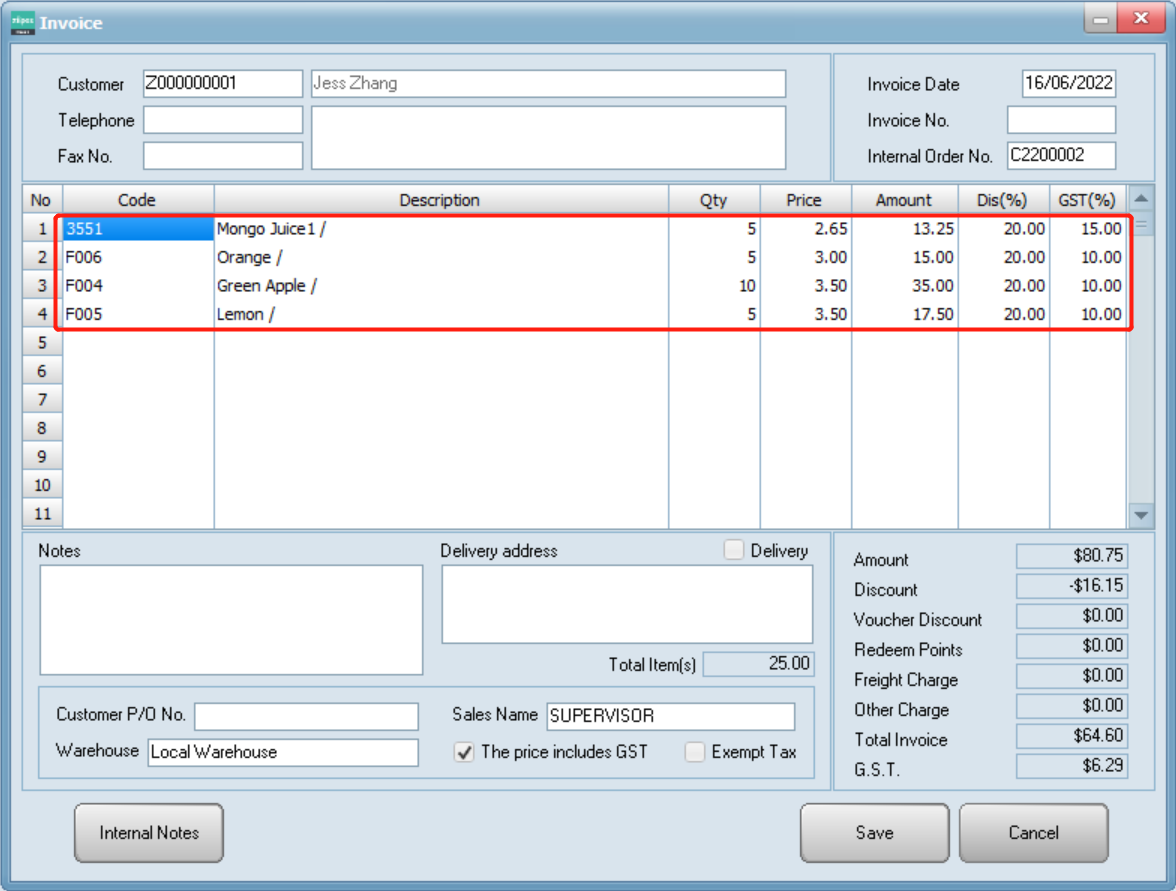Click the Customer P/O No. field

[x=305, y=716]
